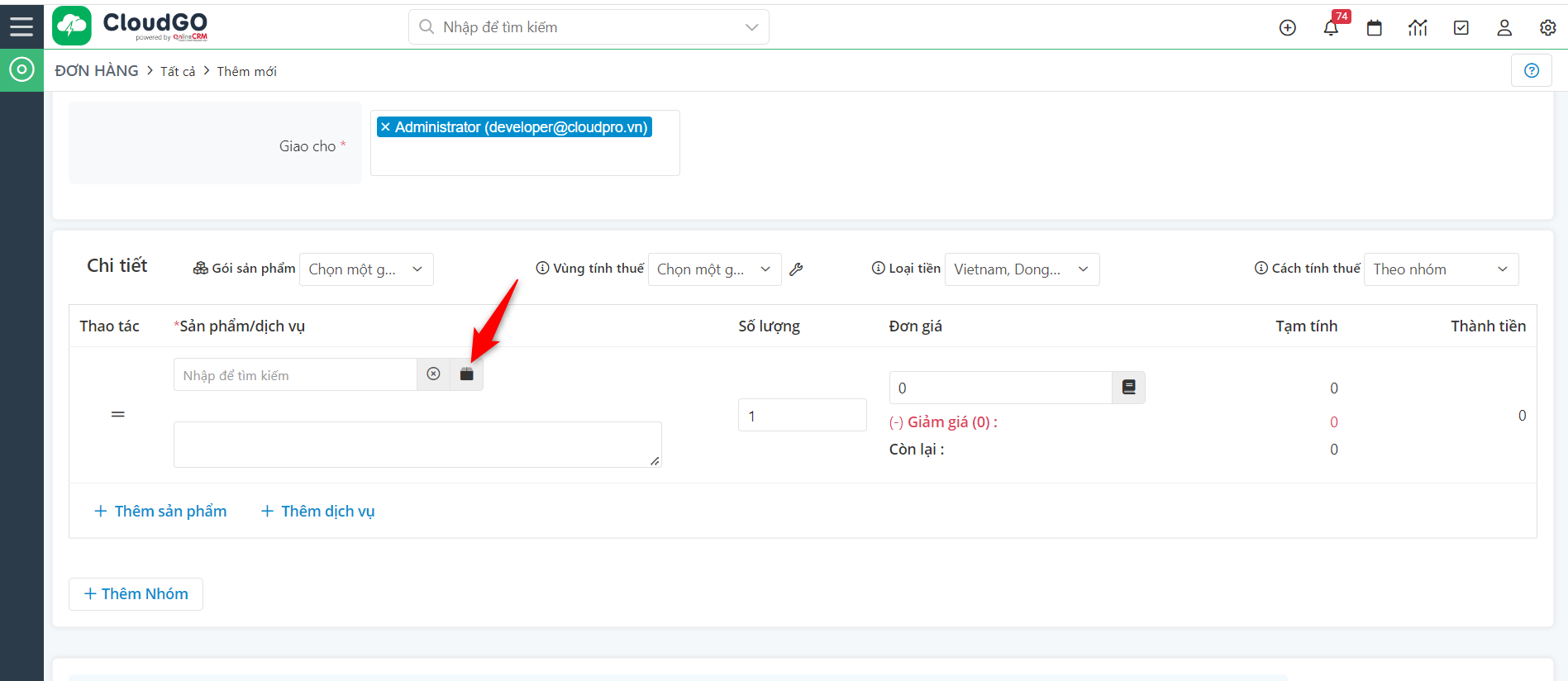Click the tax region wrench icon
The image size is (1568, 681).
tap(796, 269)
